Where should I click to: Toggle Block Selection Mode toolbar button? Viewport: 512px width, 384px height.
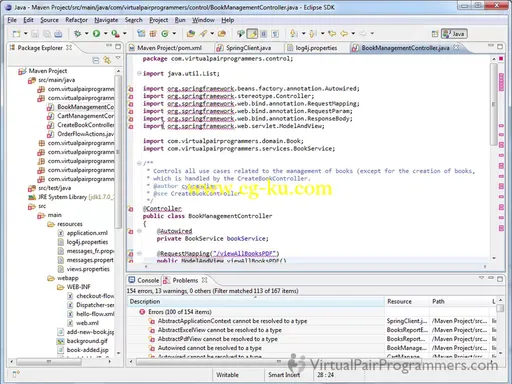click(x=264, y=33)
